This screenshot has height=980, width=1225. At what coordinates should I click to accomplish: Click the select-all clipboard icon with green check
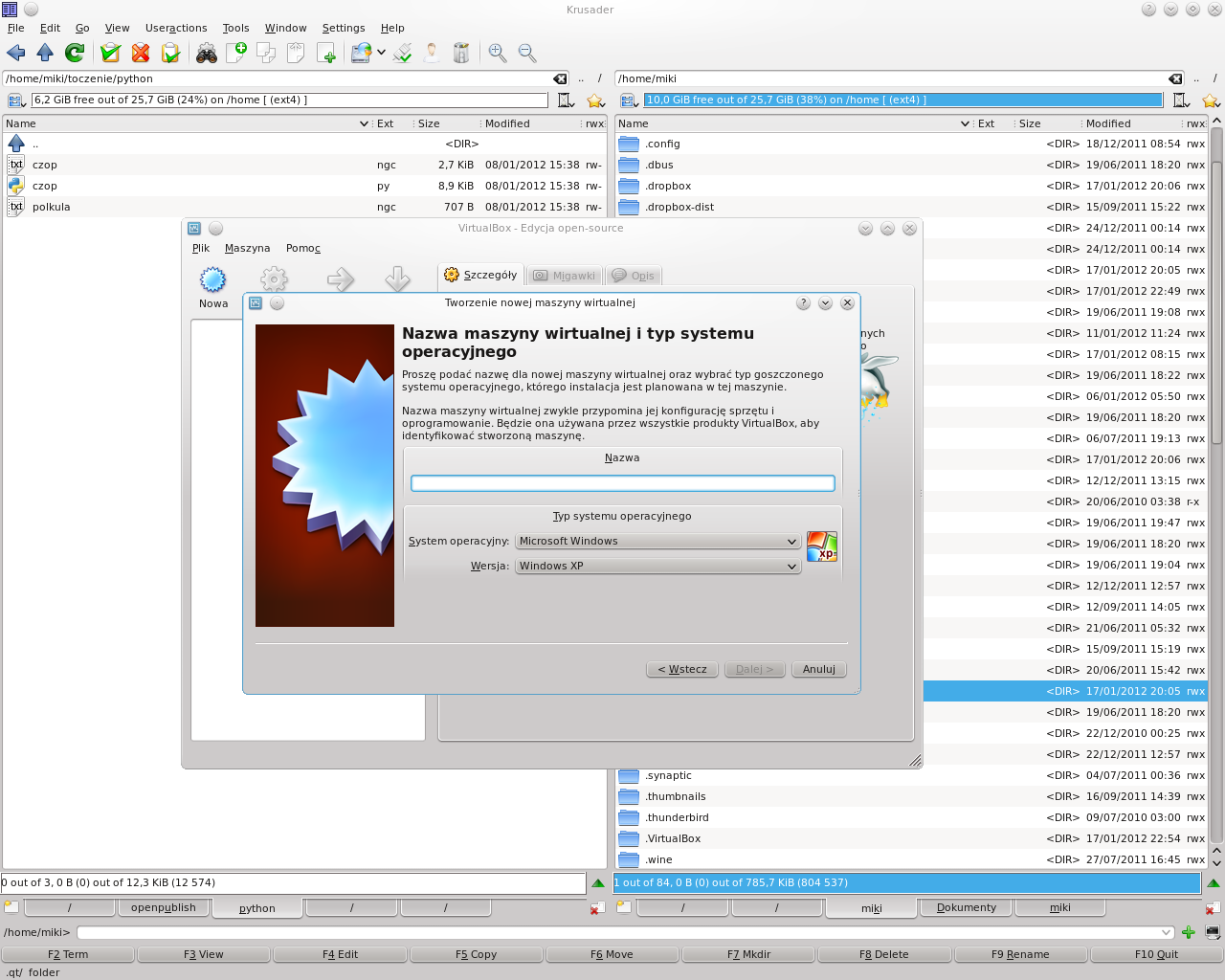point(110,53)
